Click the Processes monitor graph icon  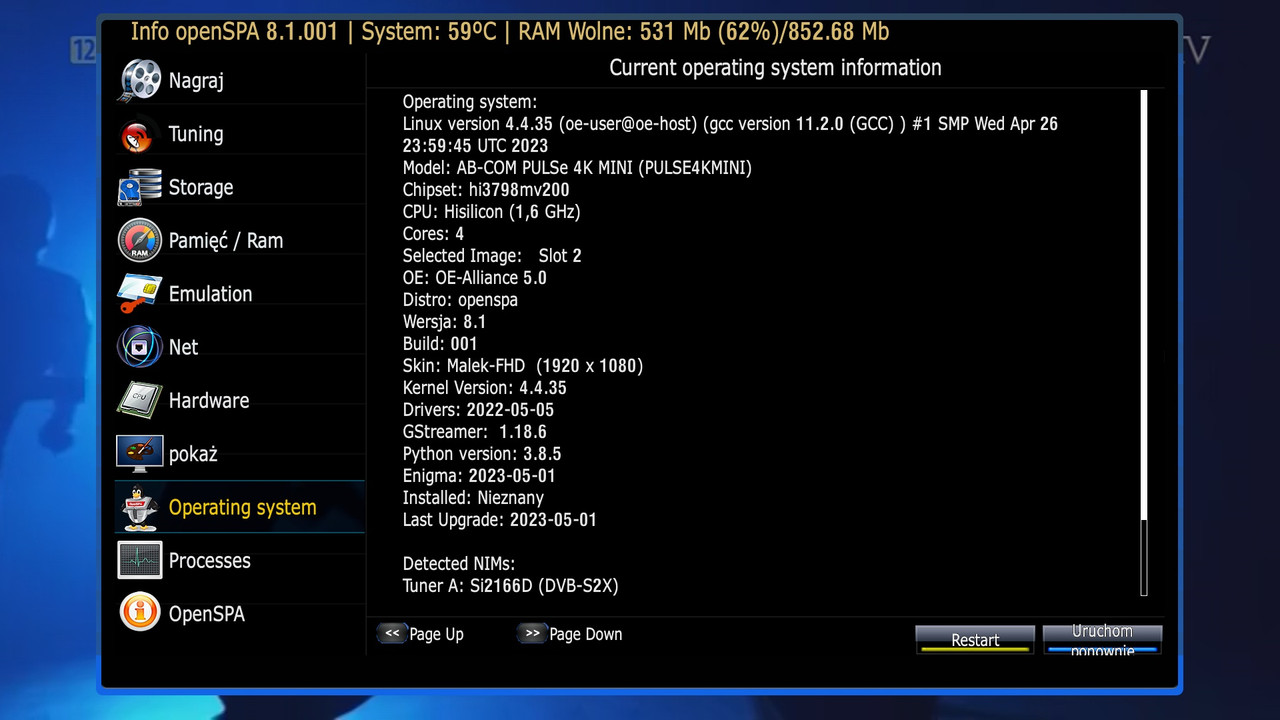click(140, 561)
